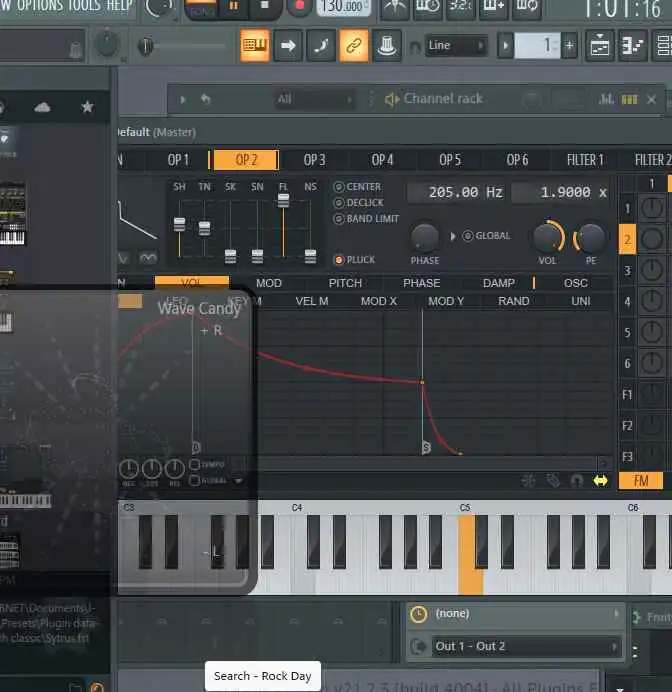Viewport: 672px width, 692px height.
Task: Toggle the overdub record mode icon
Action: [x=494, y=8]
